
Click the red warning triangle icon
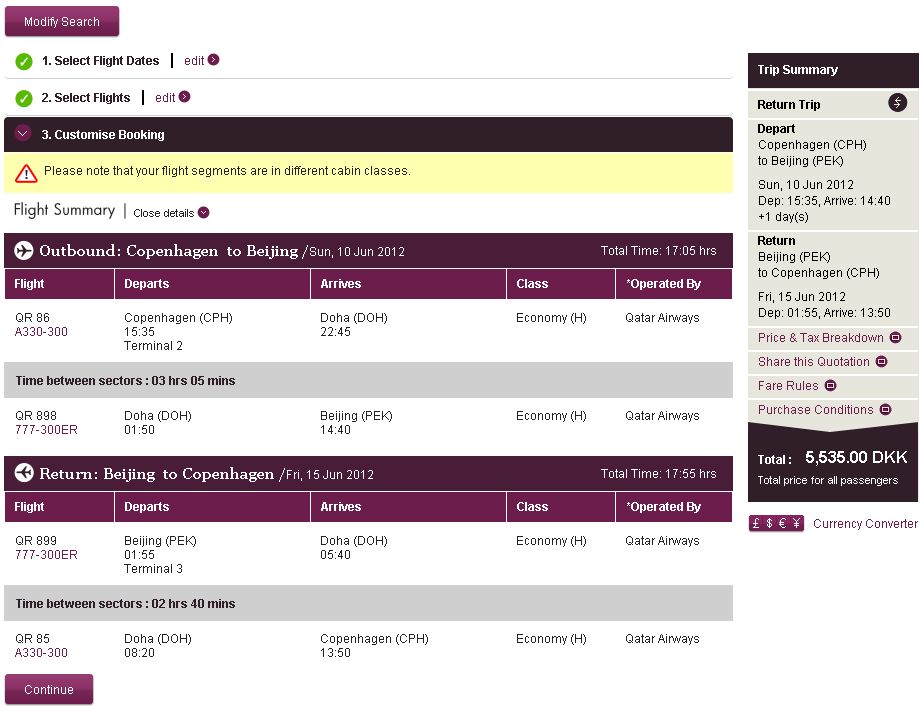coord(26,173)
